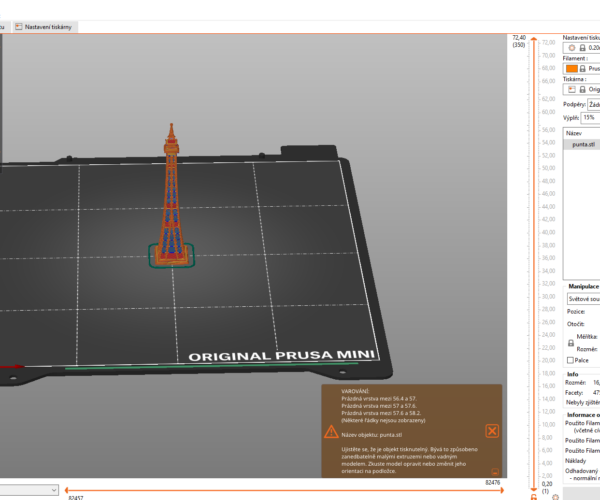Toggle the one-layer lock icon below vertical slider

tap(533, 497)
